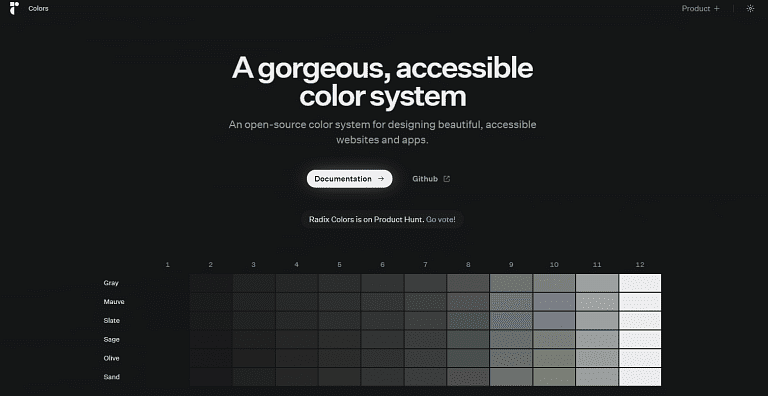Click column header number 12
Image resolution: width=768 pixels, height=396 pixels.
click(640, 265)
